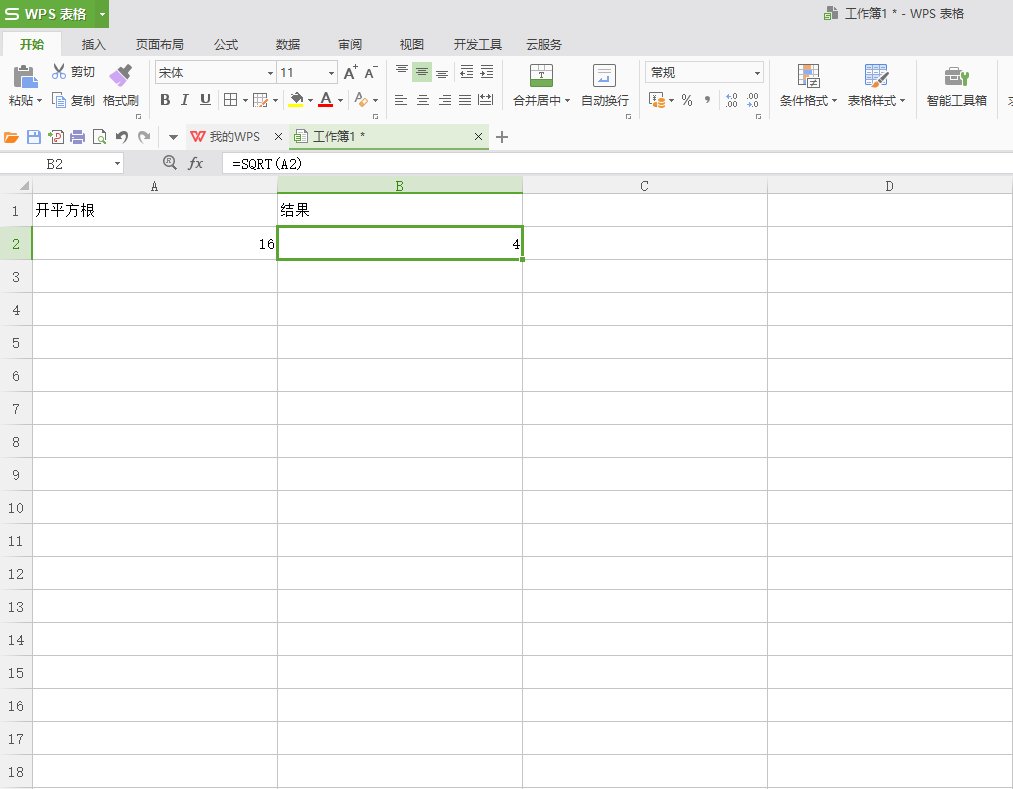Click the Insert Function fx icon
Screen dimensions: 1013x789
click(196, 163)
